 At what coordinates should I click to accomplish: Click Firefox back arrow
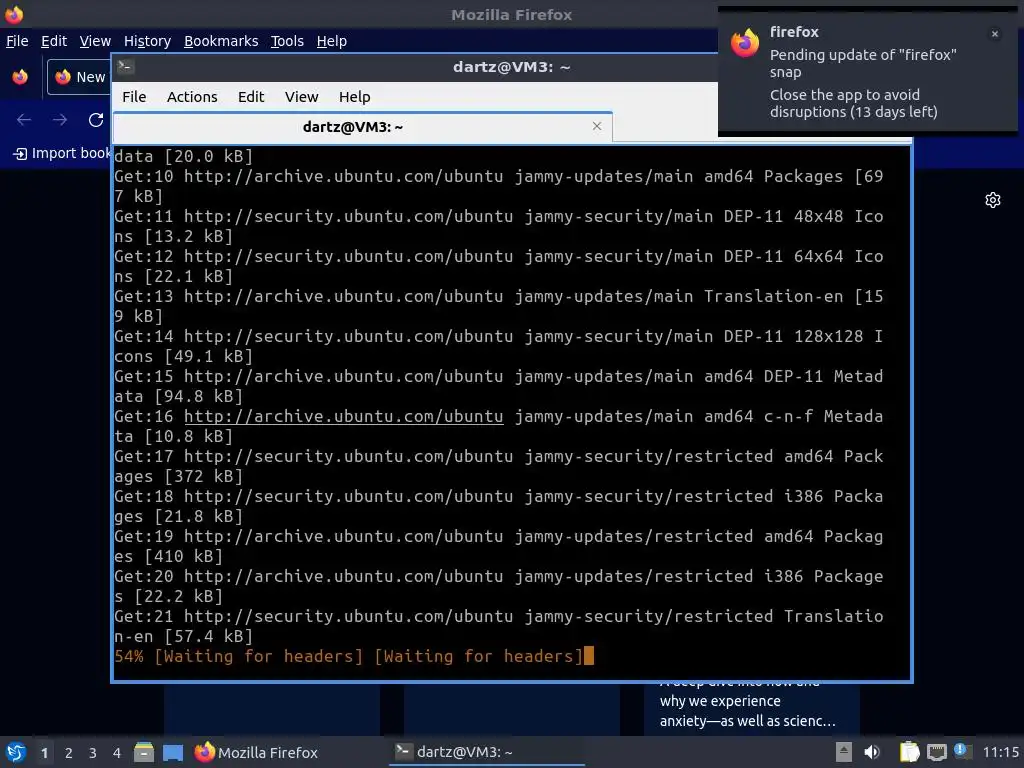24,120
